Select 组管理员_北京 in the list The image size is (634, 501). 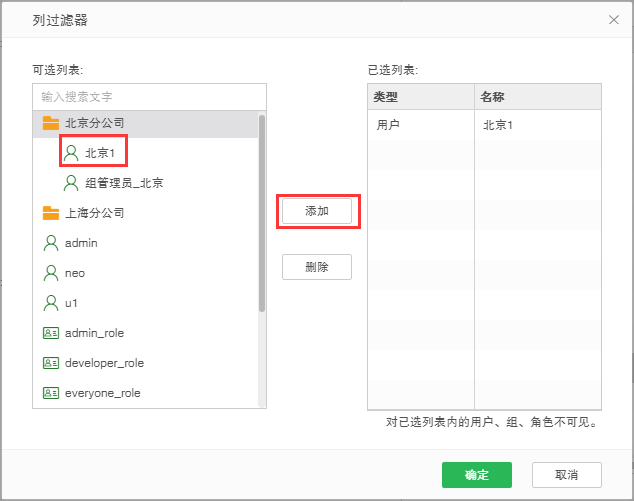(x=124, y=183)
